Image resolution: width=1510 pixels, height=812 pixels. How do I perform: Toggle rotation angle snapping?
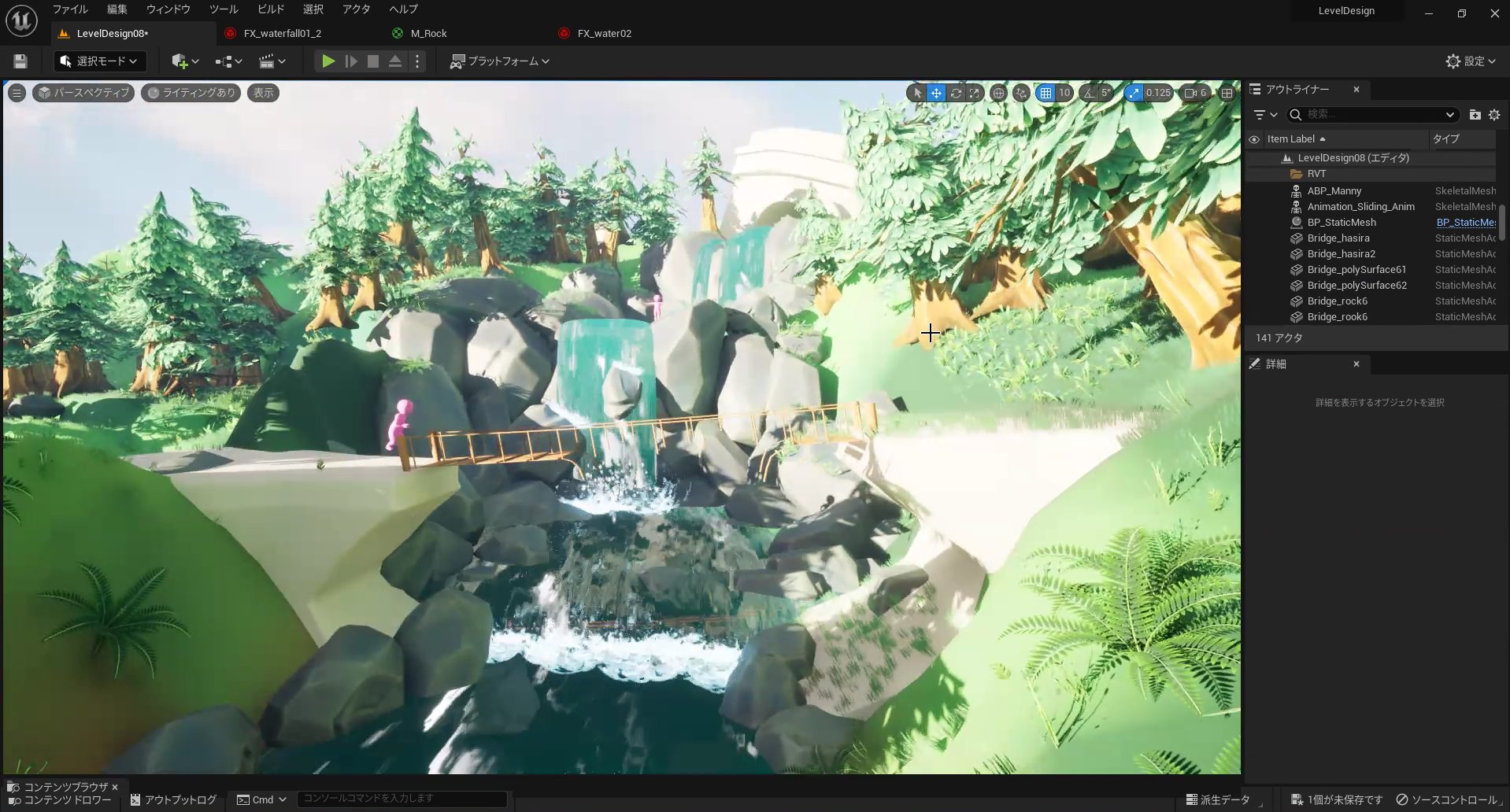[x=1088, y=93]
